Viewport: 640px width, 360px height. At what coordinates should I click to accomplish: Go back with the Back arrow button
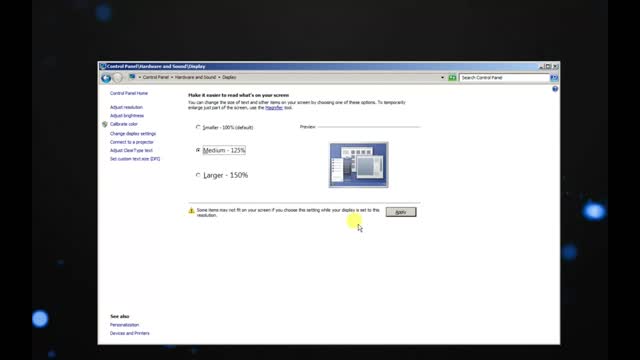click(106, 78)
